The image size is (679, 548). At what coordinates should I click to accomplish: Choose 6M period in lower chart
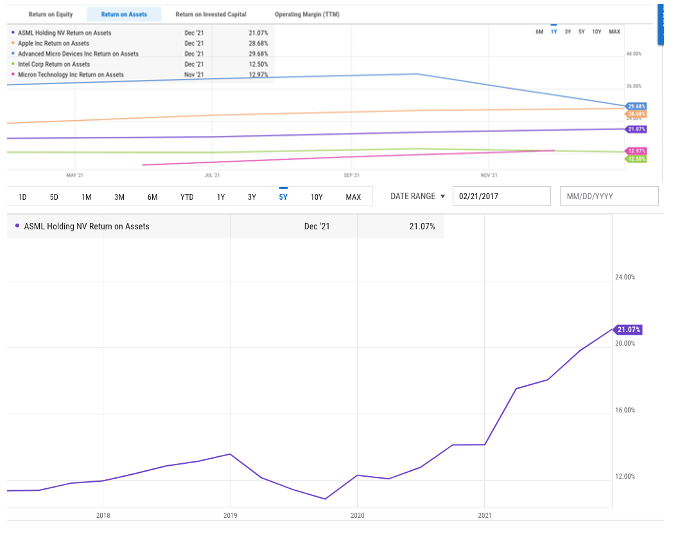(x=152, y=197)
